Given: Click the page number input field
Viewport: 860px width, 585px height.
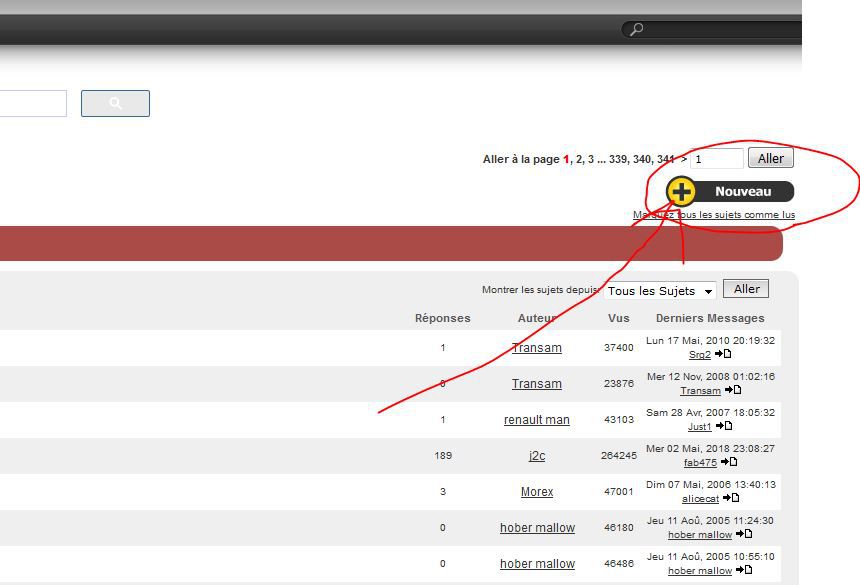Looking at the screenshot, I should 716,159.
